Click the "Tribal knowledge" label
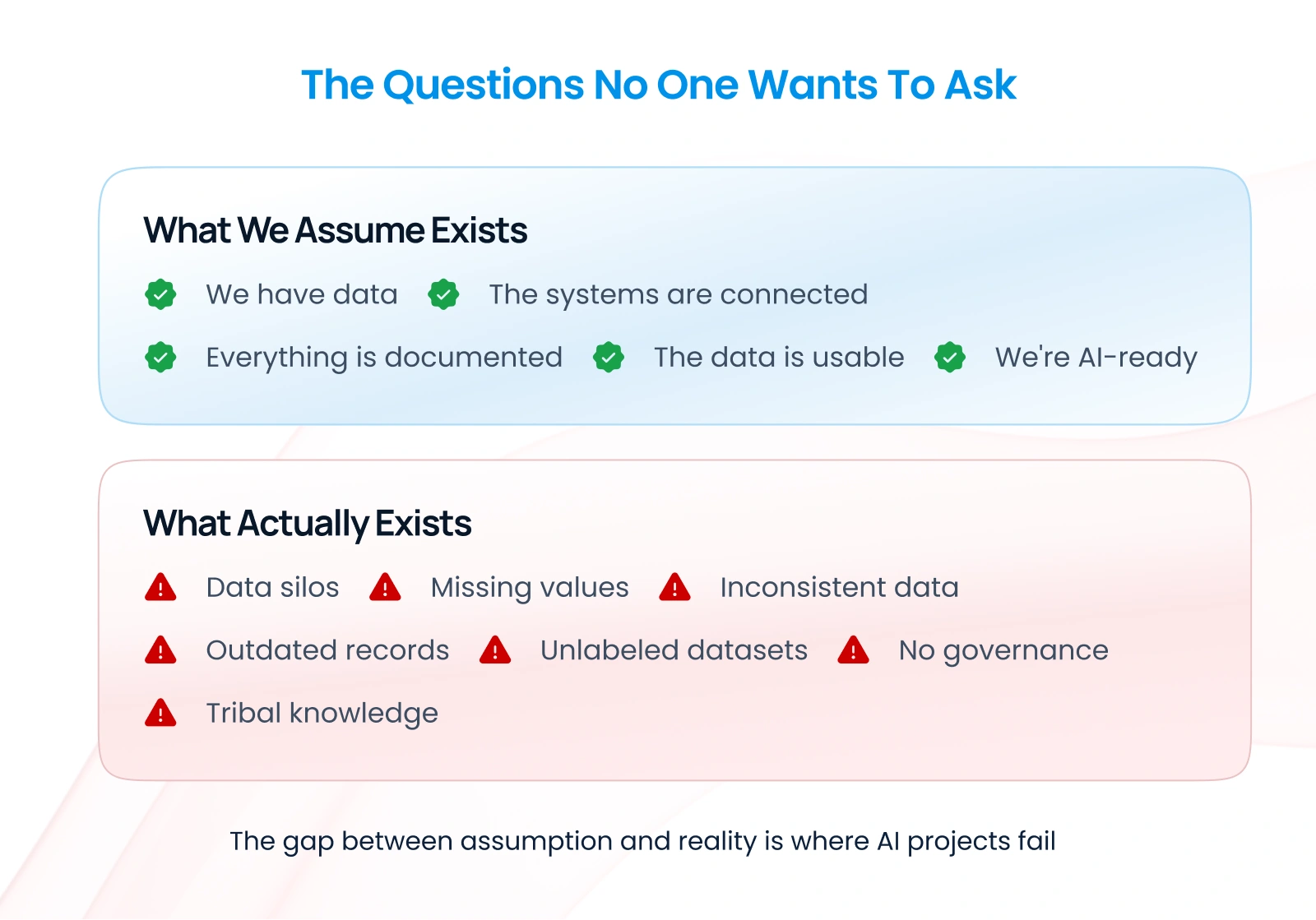 [322, 714]
